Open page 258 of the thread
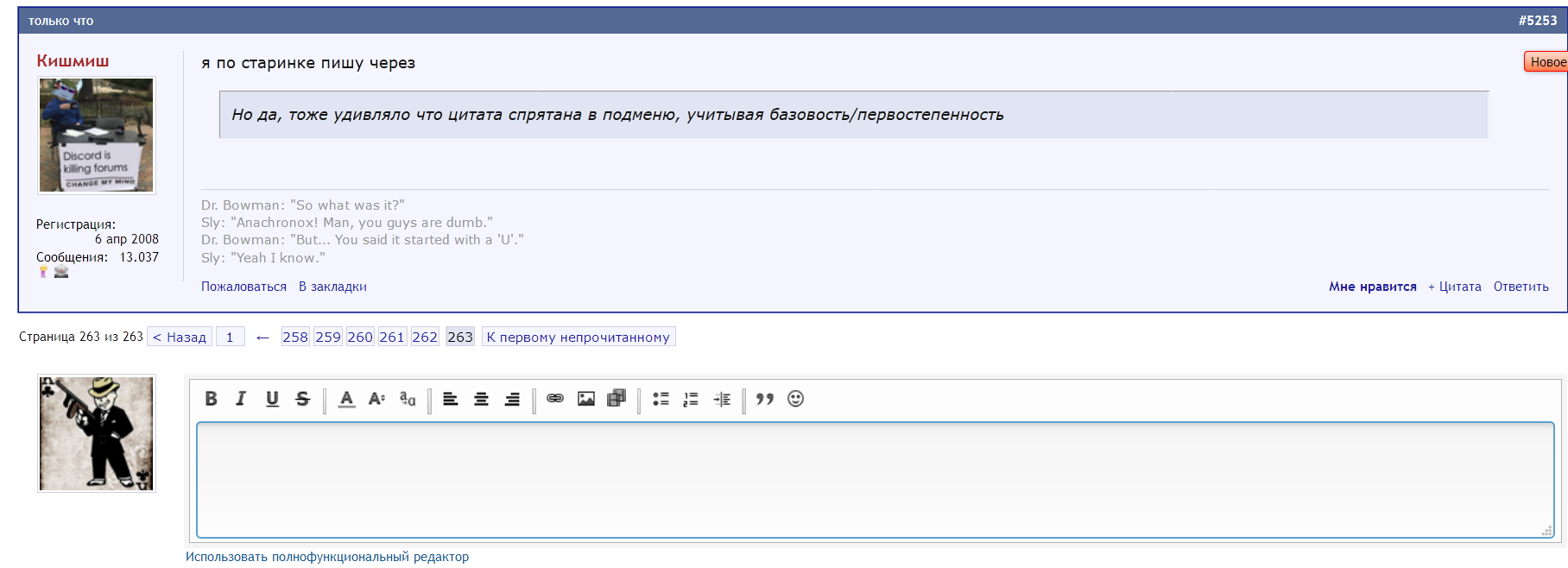Image resolution: width=1568 pixels, height=568 pixels. point(295,337)
